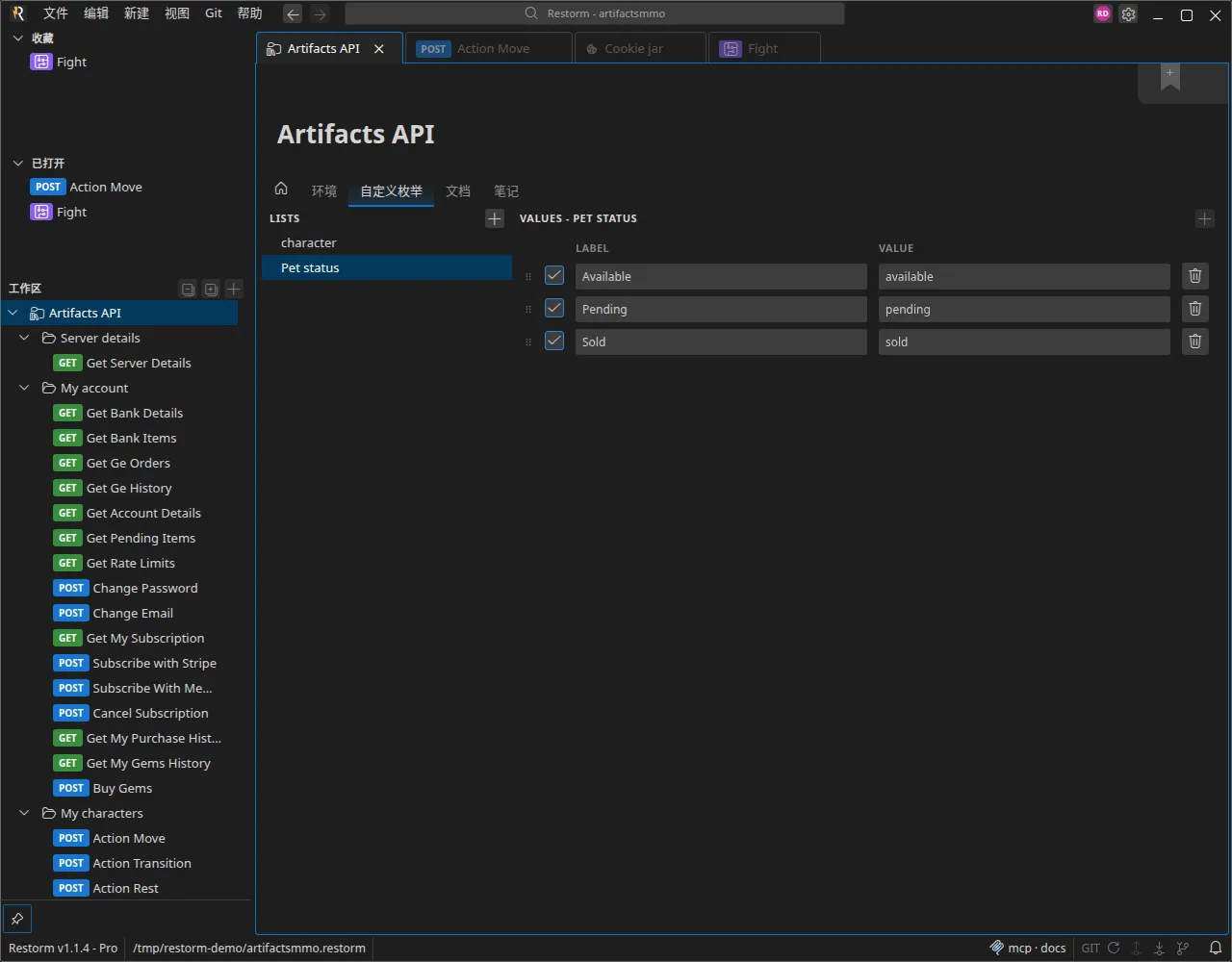The image size is (1232, 962).
Task: Add a new value to Pet status
Action: point(1204,218)
